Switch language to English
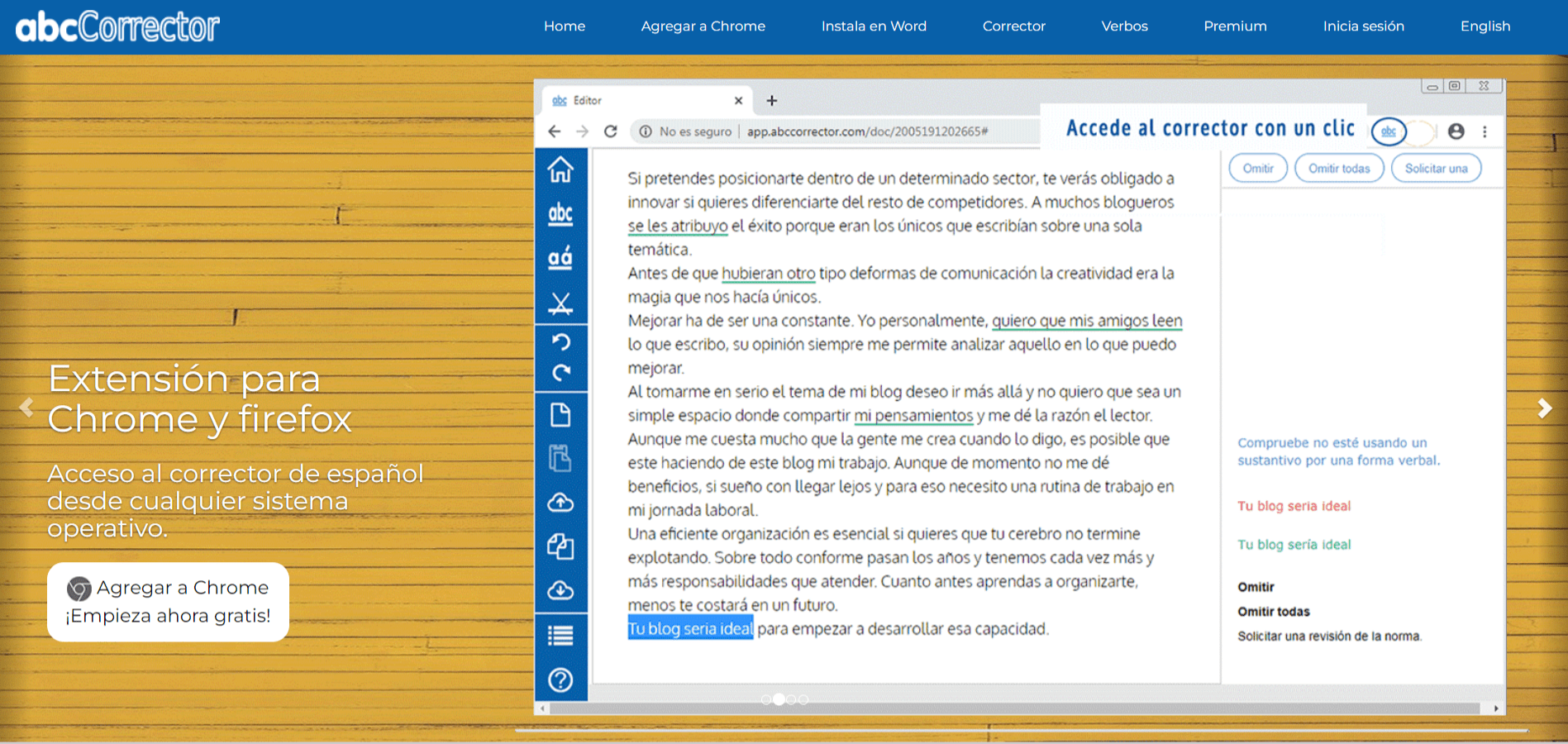 point(1485,26)
